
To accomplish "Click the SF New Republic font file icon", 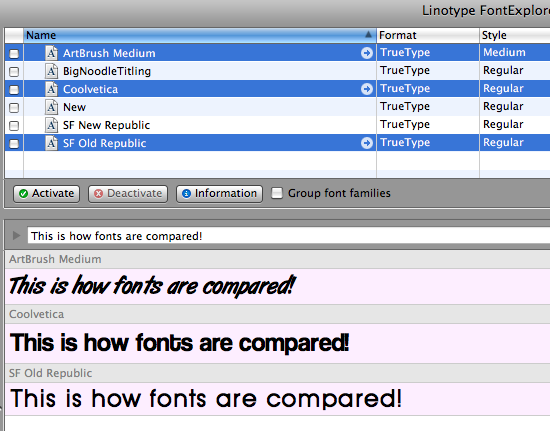I will (x=52, y=125).
